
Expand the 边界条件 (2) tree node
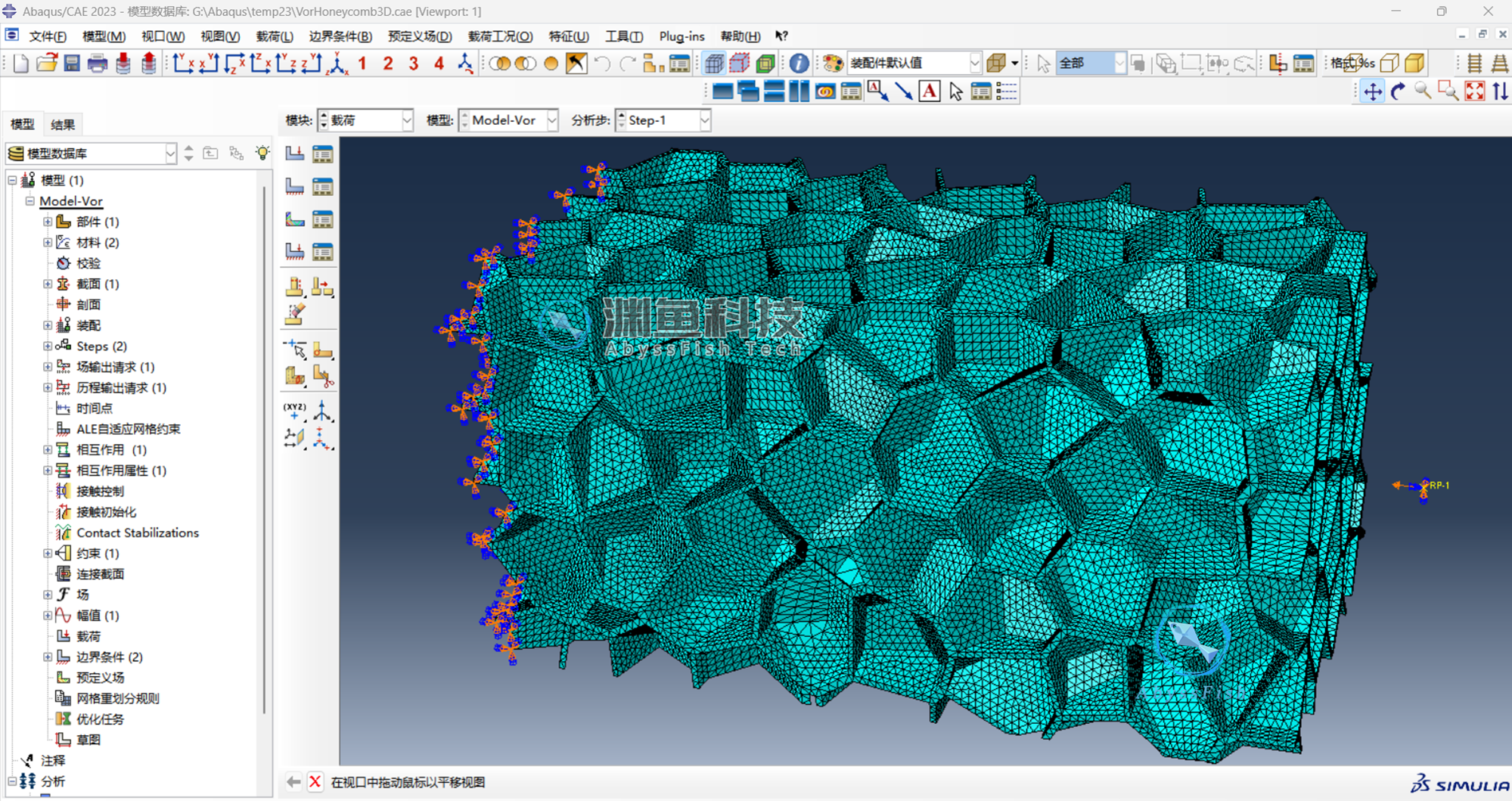(x=48, y=657)
